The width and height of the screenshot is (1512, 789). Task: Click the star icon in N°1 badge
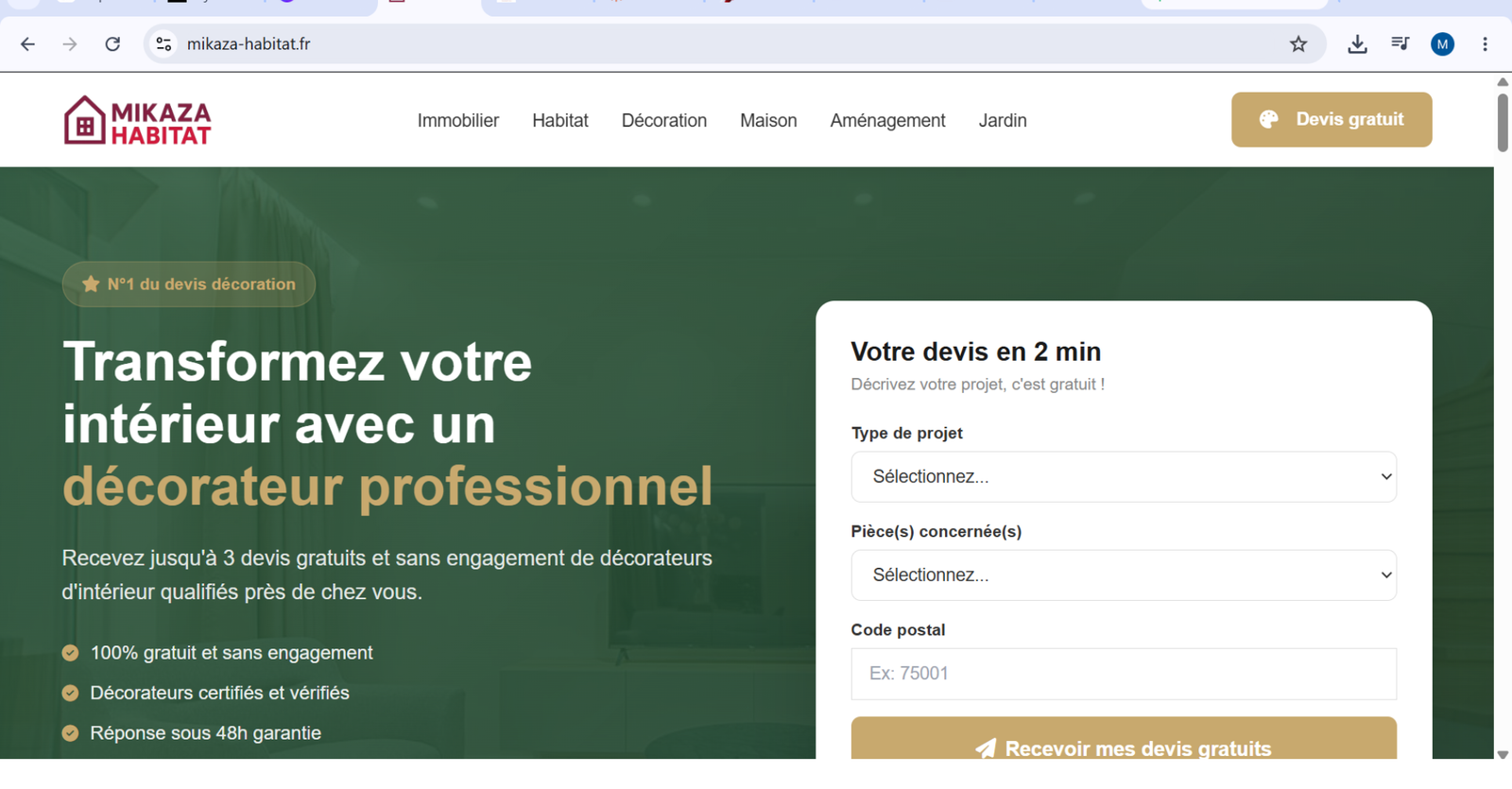(x=91, y=283)
